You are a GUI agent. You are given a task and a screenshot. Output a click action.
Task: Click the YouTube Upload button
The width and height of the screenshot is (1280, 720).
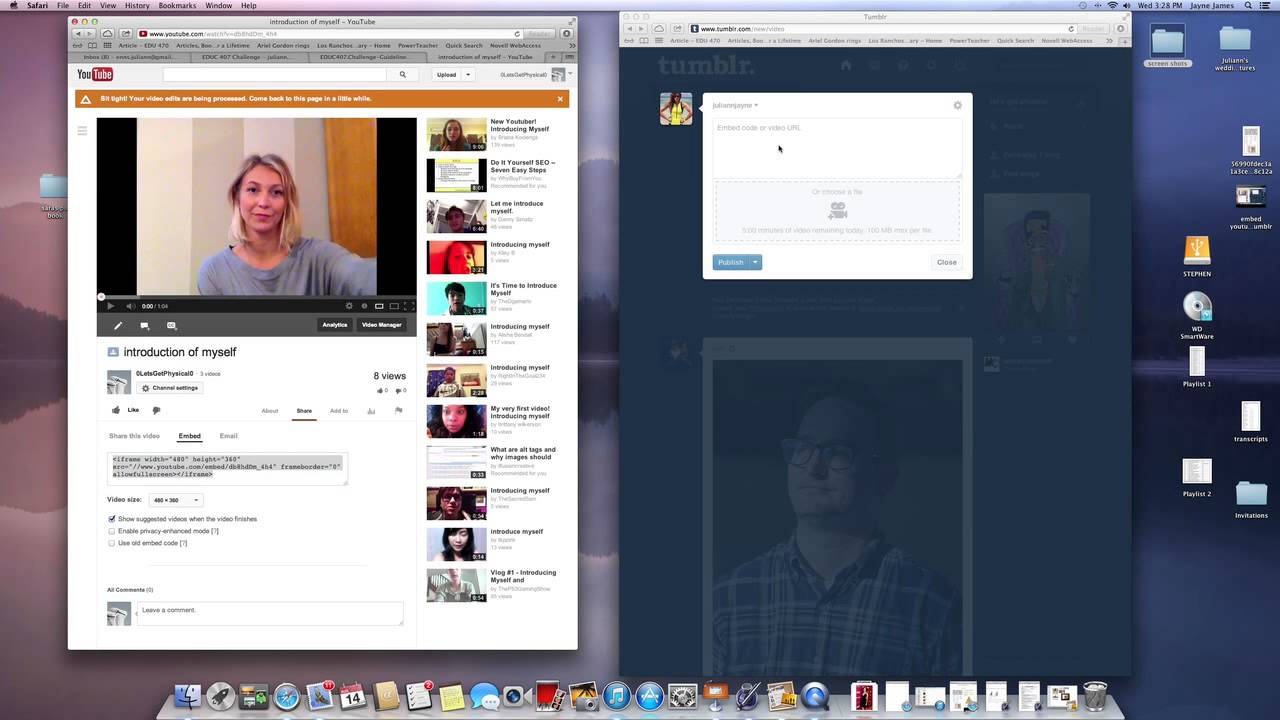pos(447,75)
